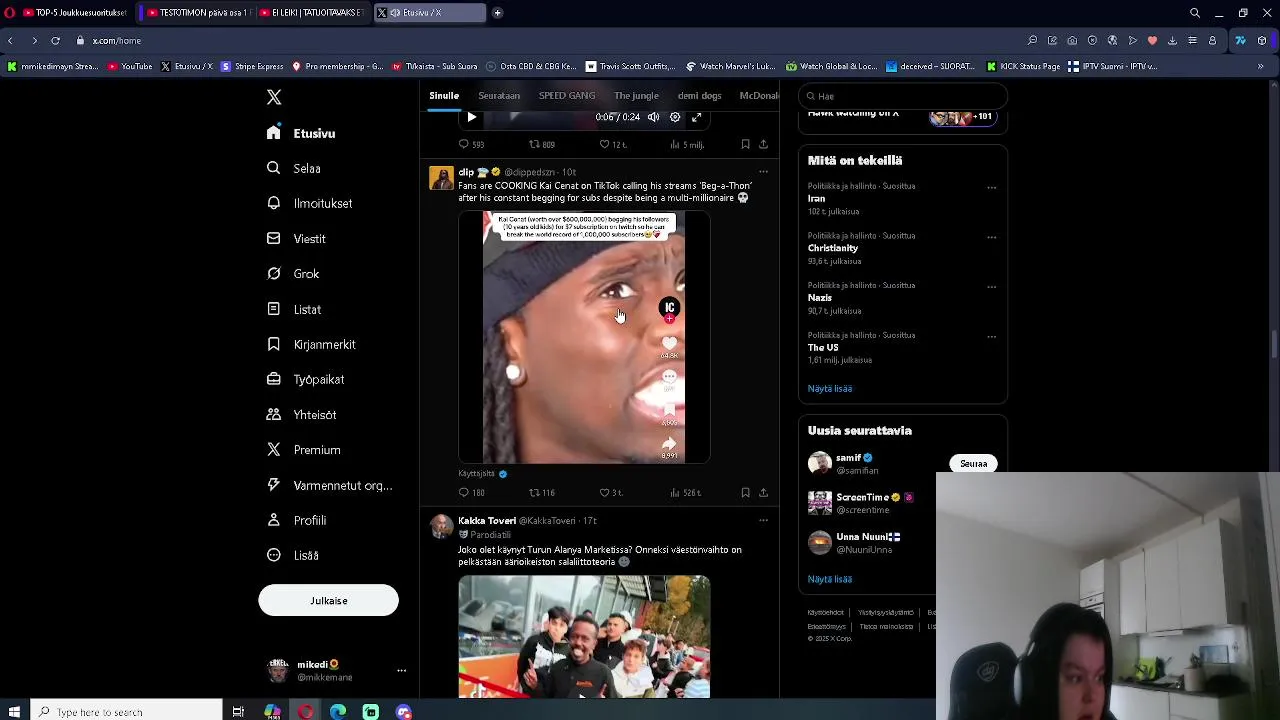The width and height of the screenshot is (1280, 720).
Task: Follow samif with Seuraa button
Action: coord(973,463)
